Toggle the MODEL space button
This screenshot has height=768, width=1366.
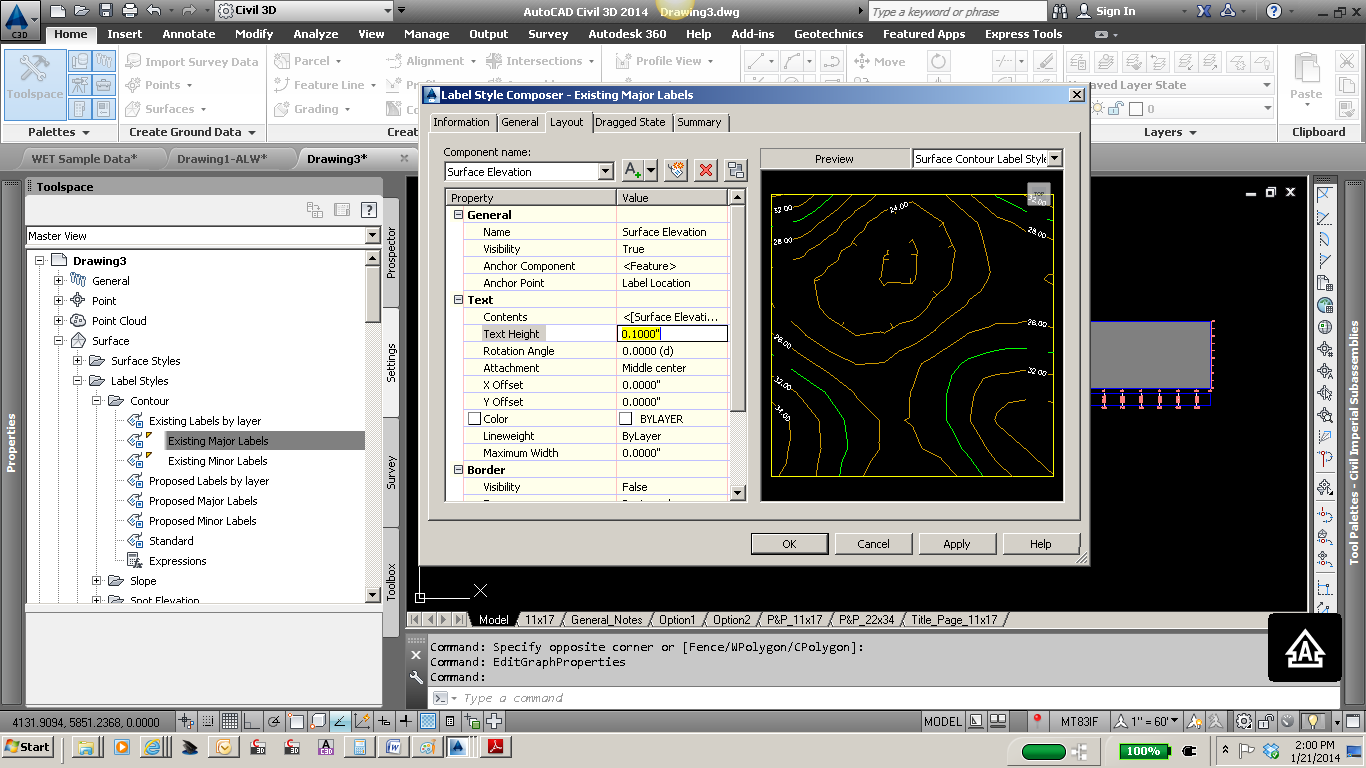click(x=943, y=721)
